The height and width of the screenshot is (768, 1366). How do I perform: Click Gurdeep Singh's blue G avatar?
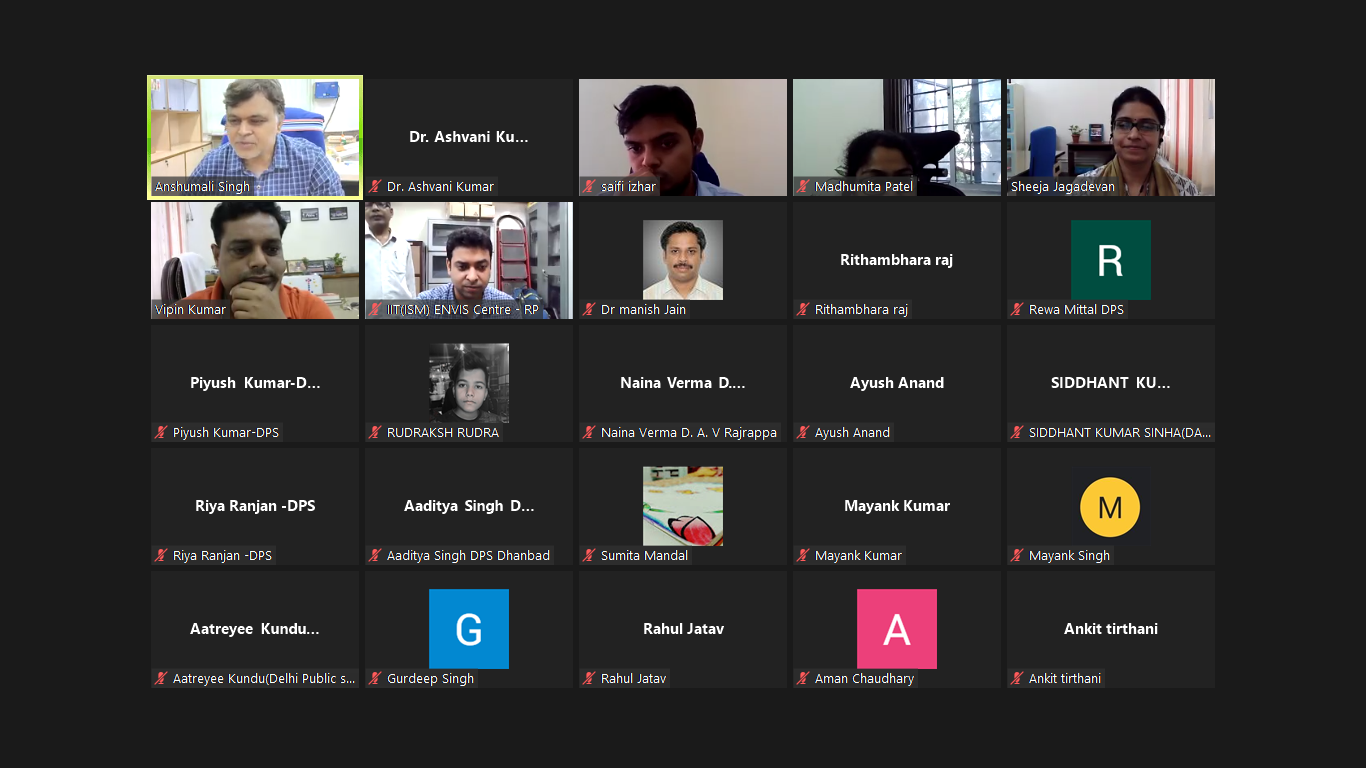pos(469,629)
